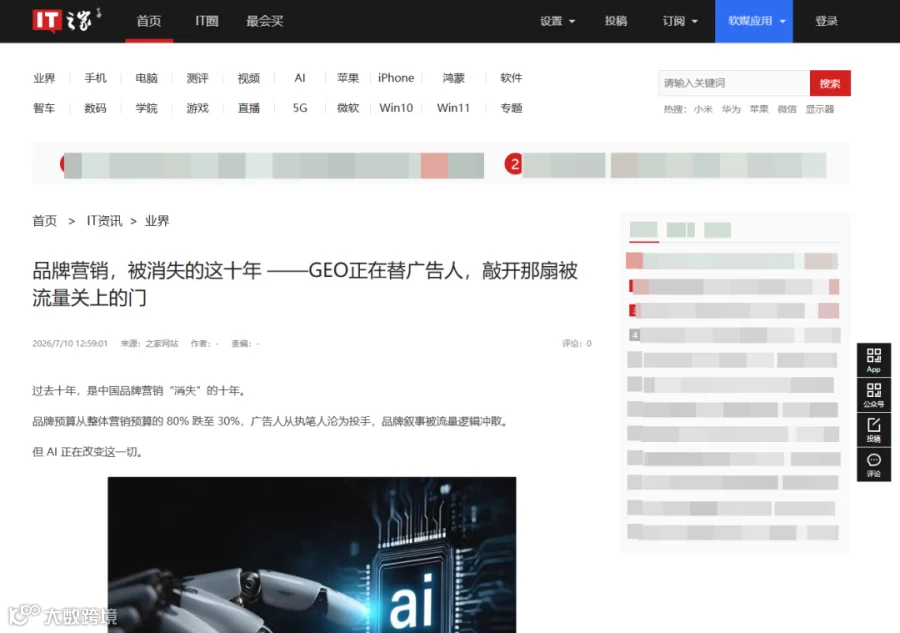Click the 投稿 edit icon in sidebar
The width and height of the screenshot is (900, 633).
coord(874,429)
